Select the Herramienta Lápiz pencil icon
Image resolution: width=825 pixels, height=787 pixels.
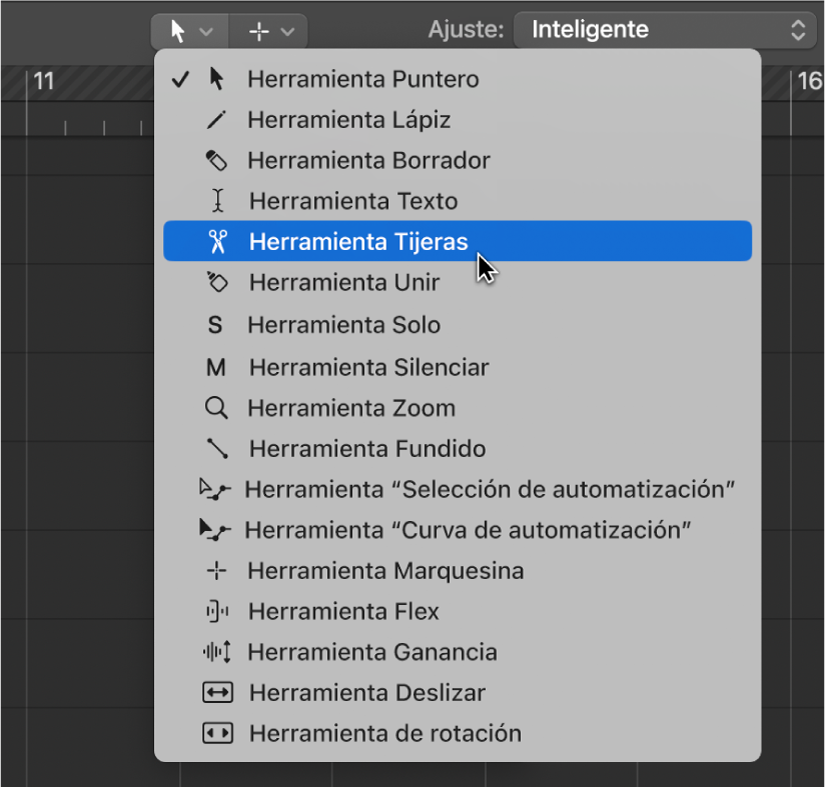tap(217, 120)
